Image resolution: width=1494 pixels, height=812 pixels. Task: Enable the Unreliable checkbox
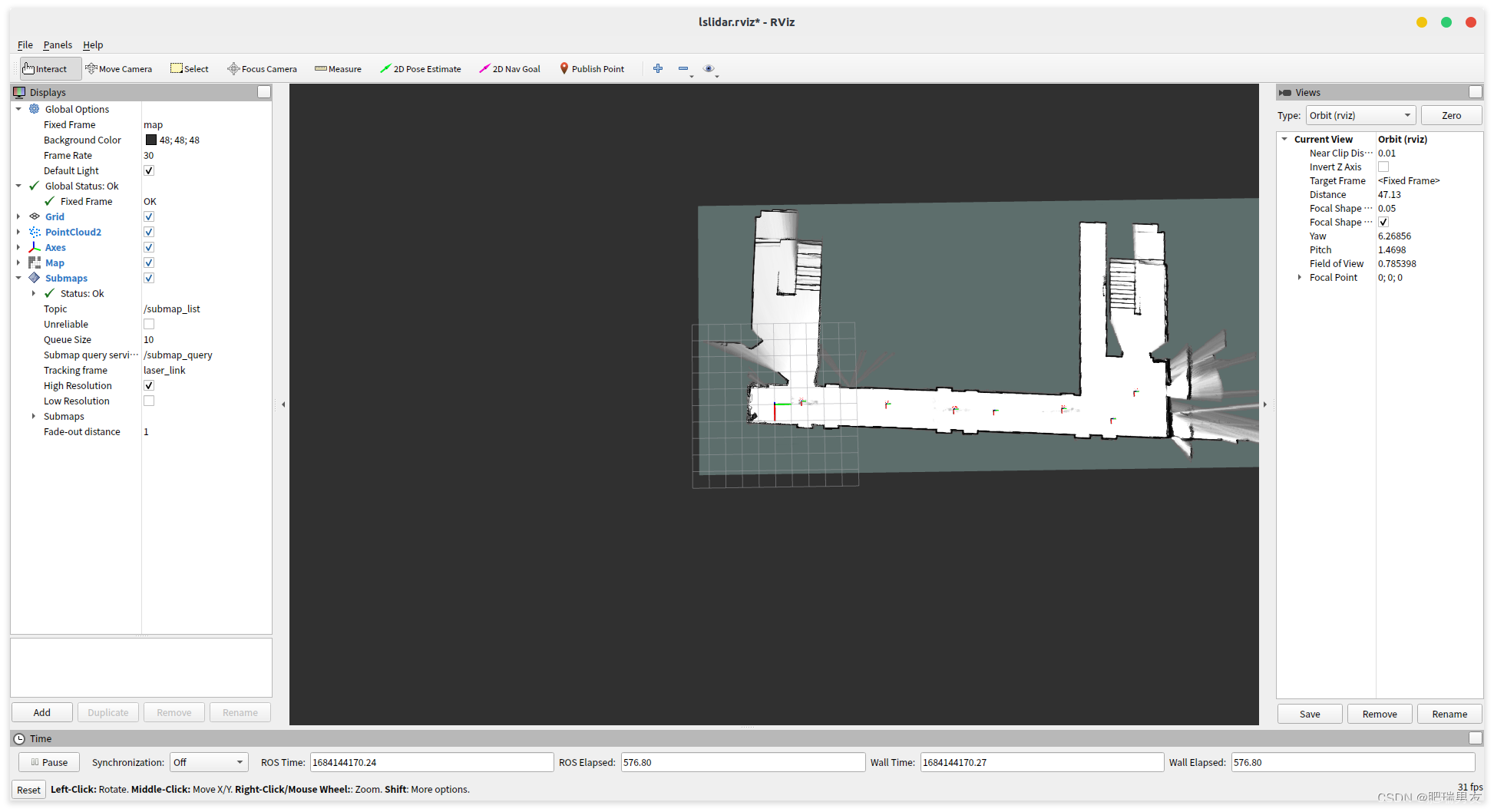coord(149,324)
